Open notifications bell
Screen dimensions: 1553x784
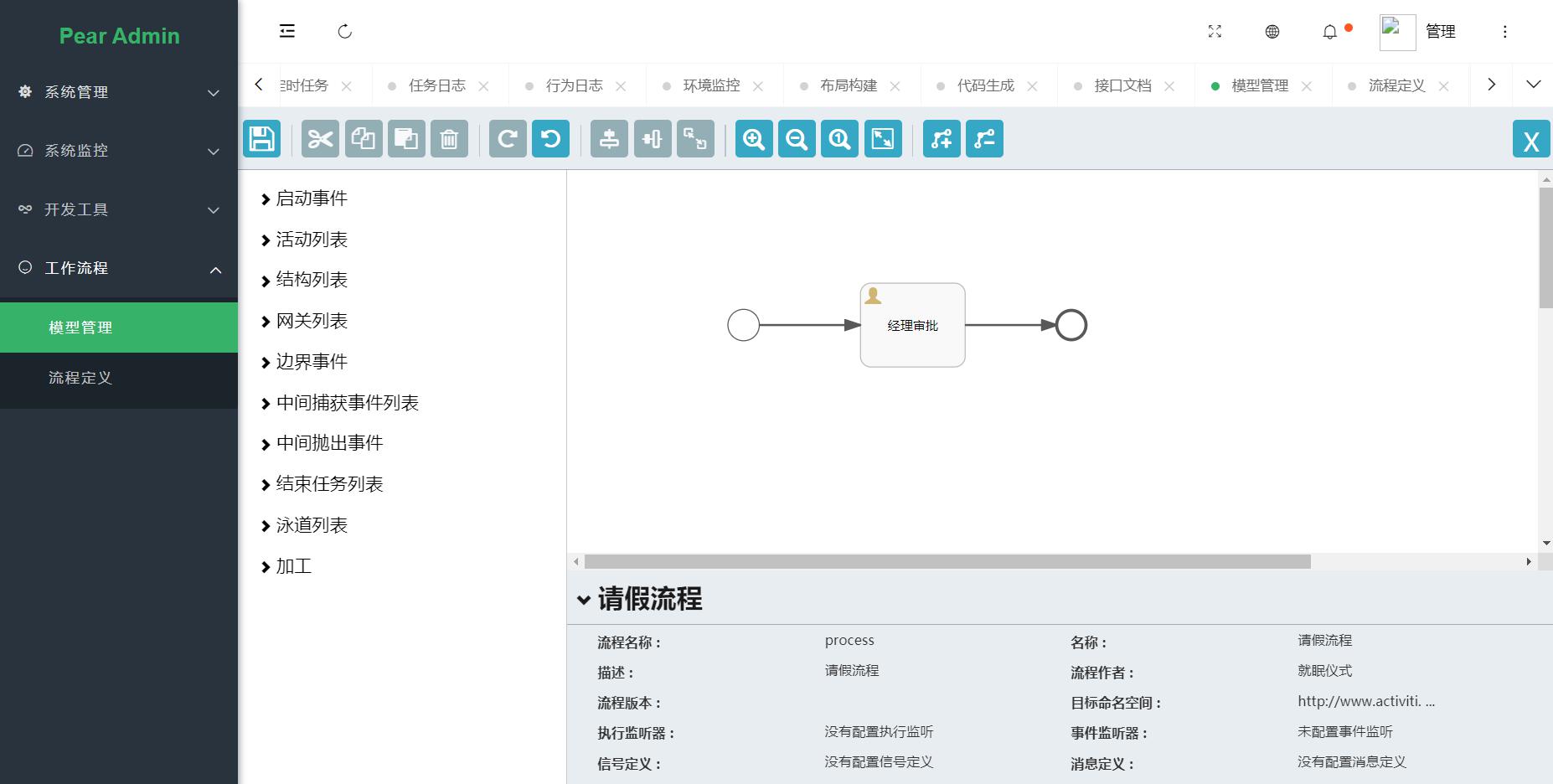pyautogui.click(x=1329, y=32)
